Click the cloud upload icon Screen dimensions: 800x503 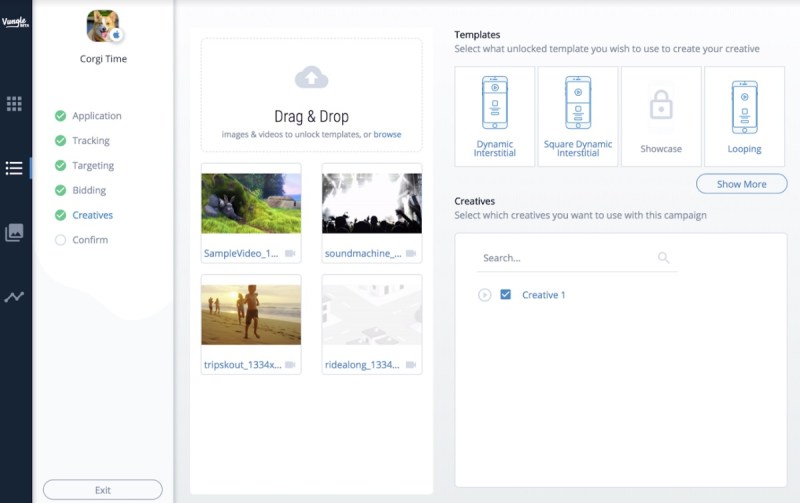coord(311,77)
